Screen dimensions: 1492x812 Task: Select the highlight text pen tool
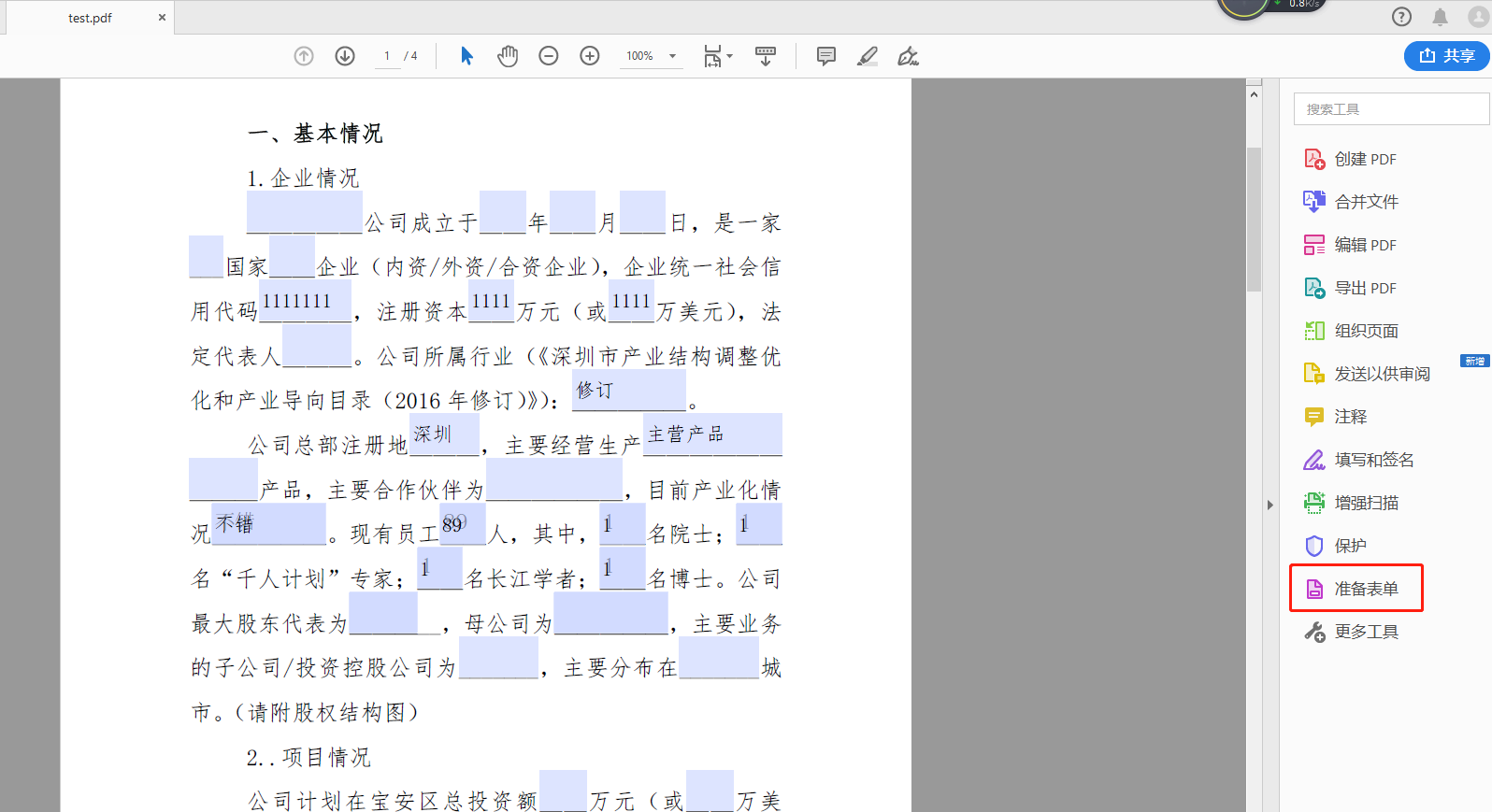coord(868,56)
